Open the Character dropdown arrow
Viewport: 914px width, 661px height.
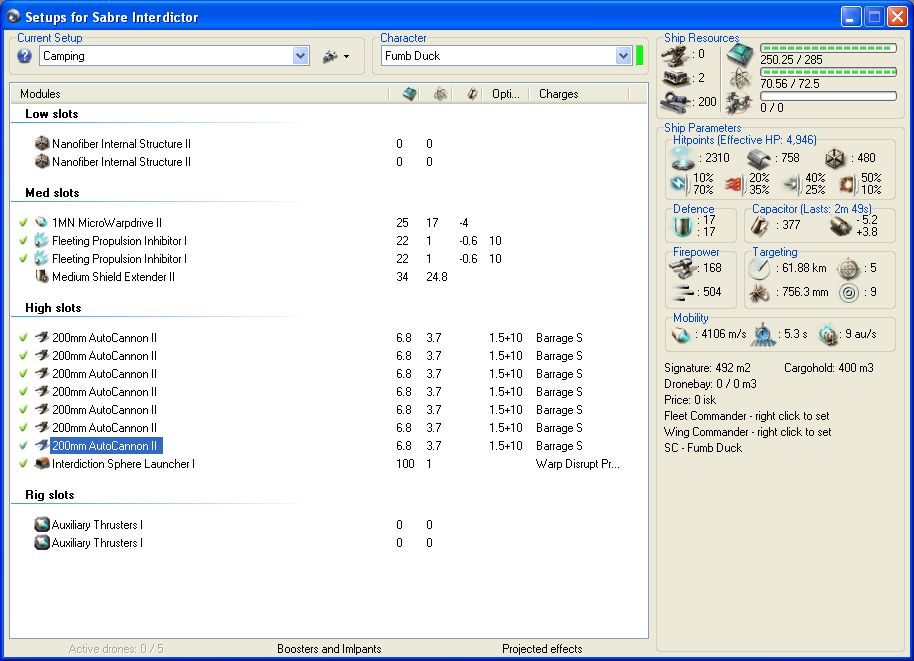point(623,56)
